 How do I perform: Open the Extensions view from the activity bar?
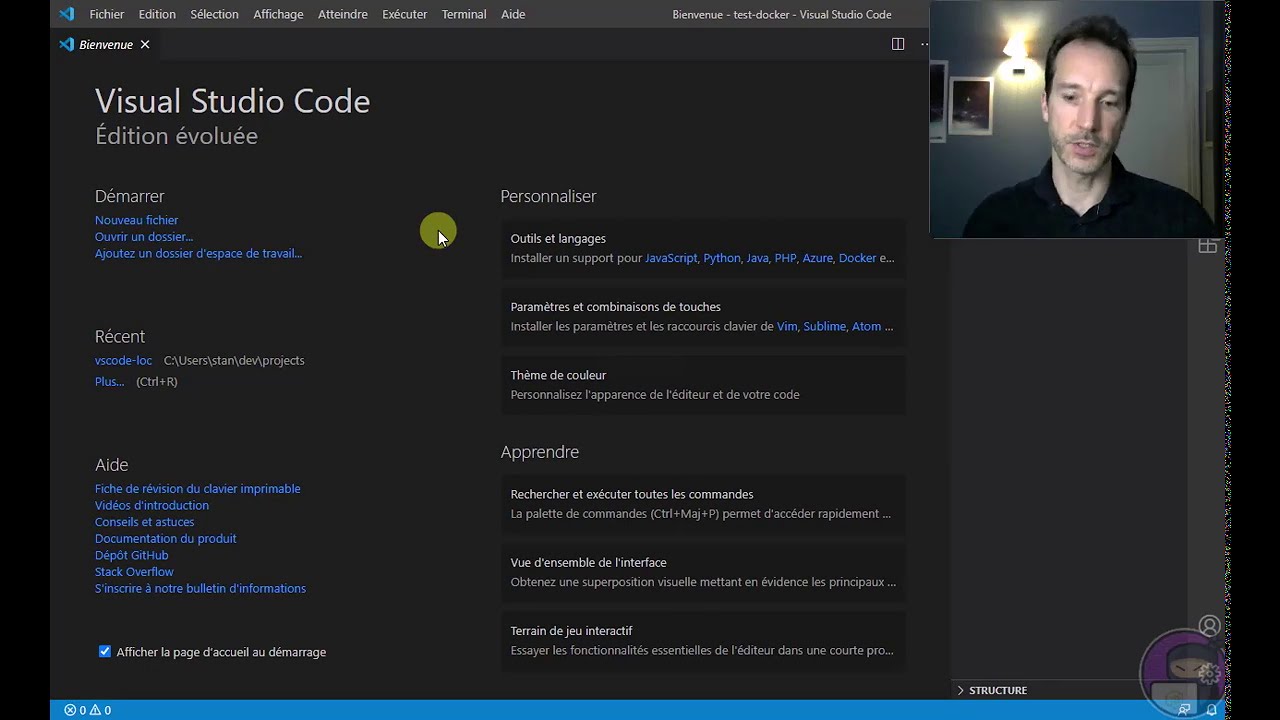pyautogui.click(x=1208, y=246)
